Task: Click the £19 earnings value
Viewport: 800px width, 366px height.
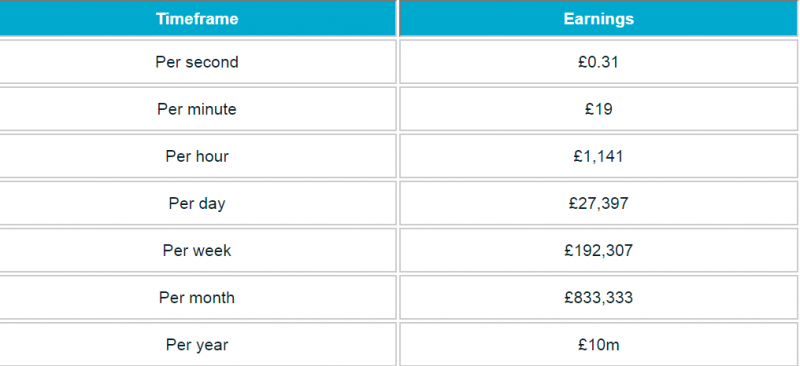Action: coord(598,109)
